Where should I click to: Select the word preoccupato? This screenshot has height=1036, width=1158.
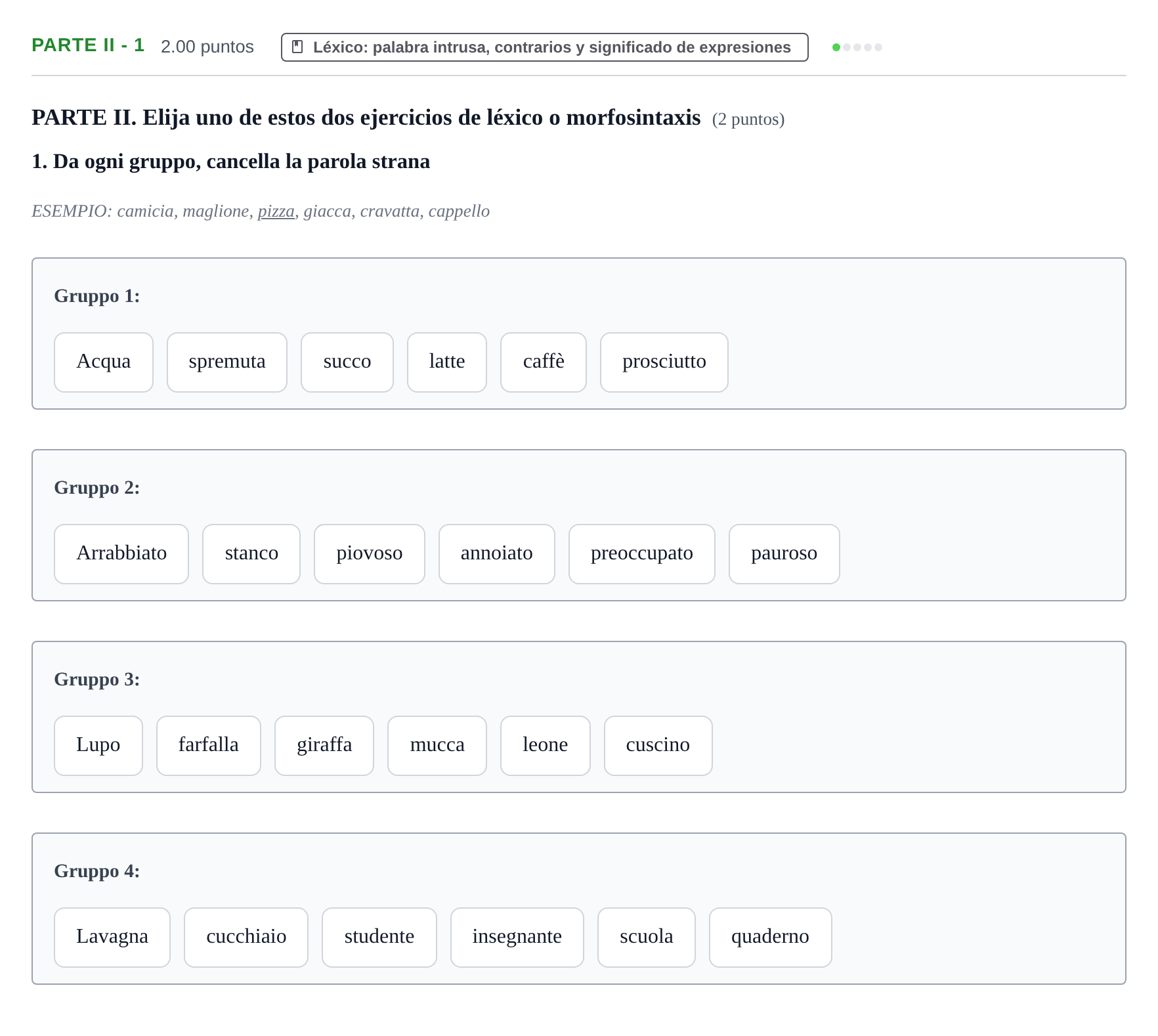(642, 554)
